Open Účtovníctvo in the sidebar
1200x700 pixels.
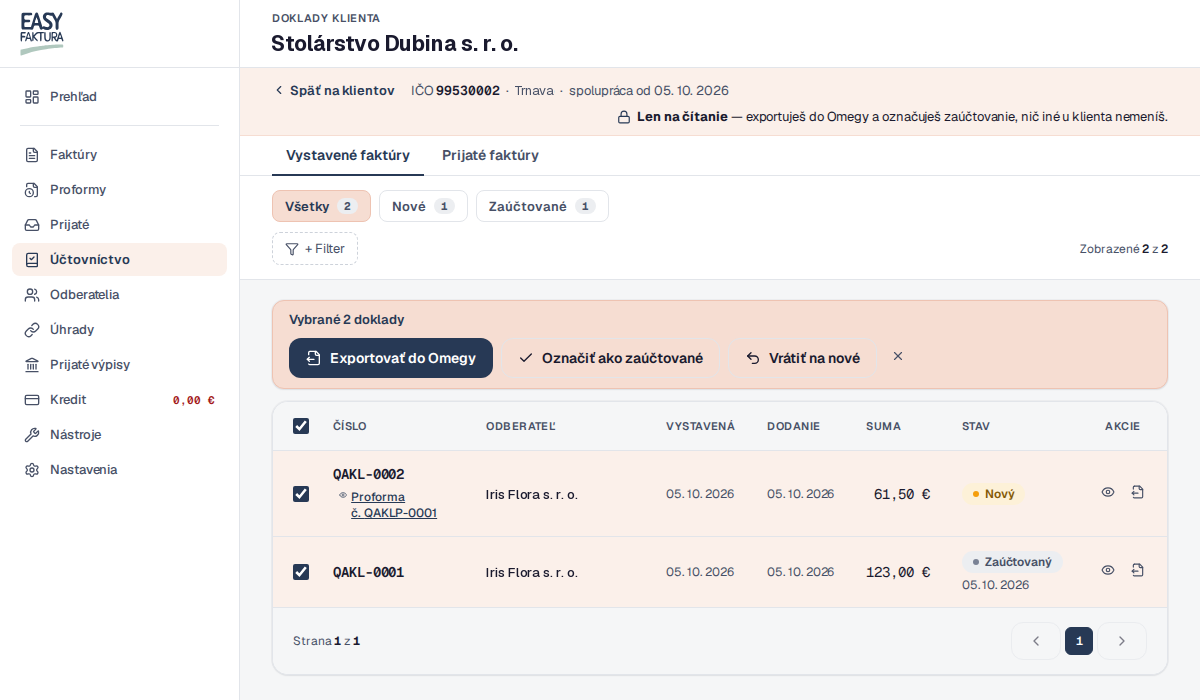[120, 260]
